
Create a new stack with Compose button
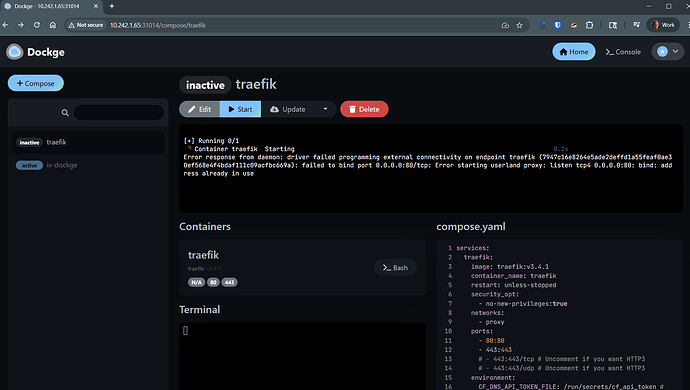(36, 83)
